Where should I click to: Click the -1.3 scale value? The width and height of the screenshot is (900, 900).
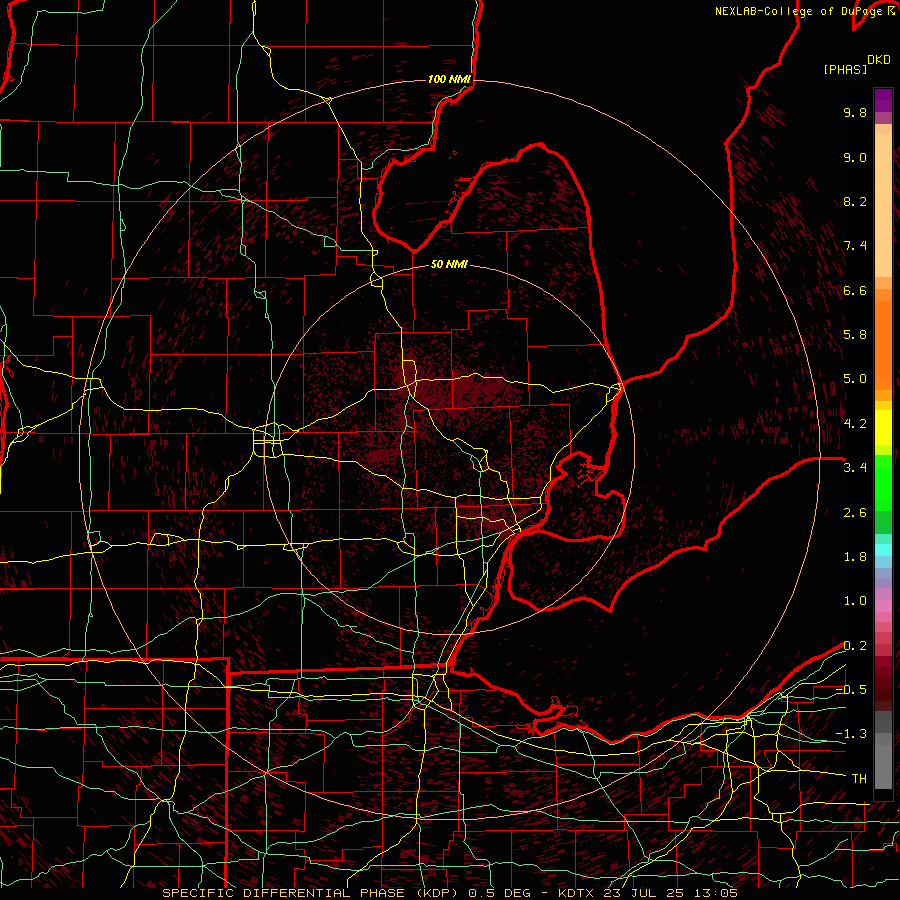click(x=851, y=734)
